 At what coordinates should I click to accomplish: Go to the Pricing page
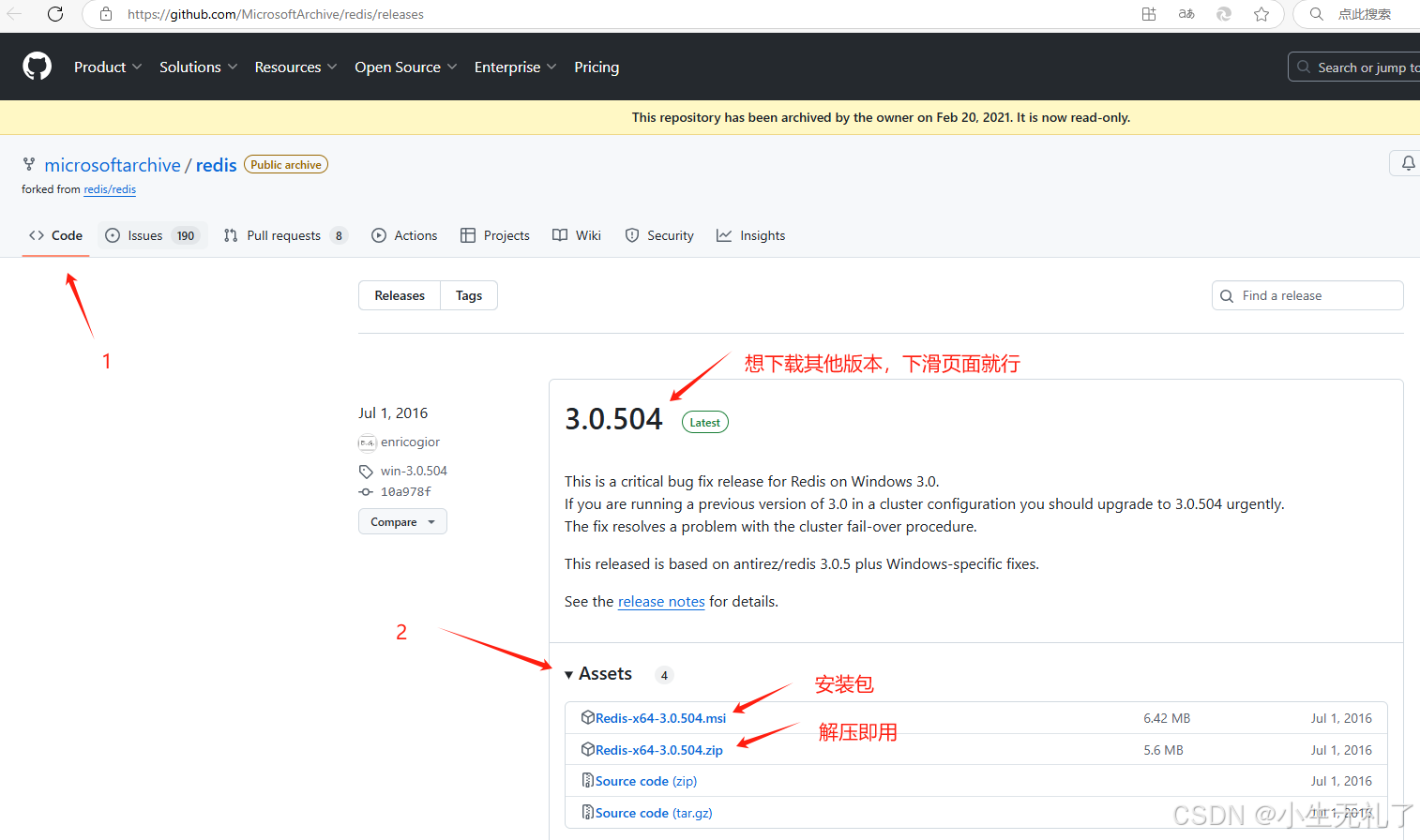coord(597,67)
